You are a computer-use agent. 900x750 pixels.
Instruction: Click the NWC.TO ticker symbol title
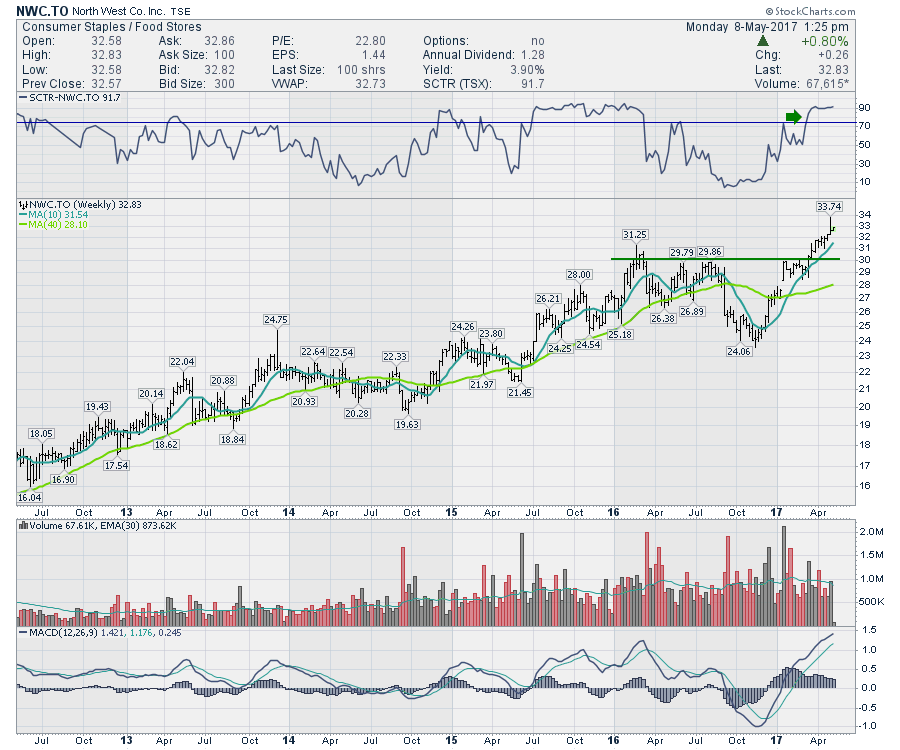pyautogui.click(x=42, y=11)
